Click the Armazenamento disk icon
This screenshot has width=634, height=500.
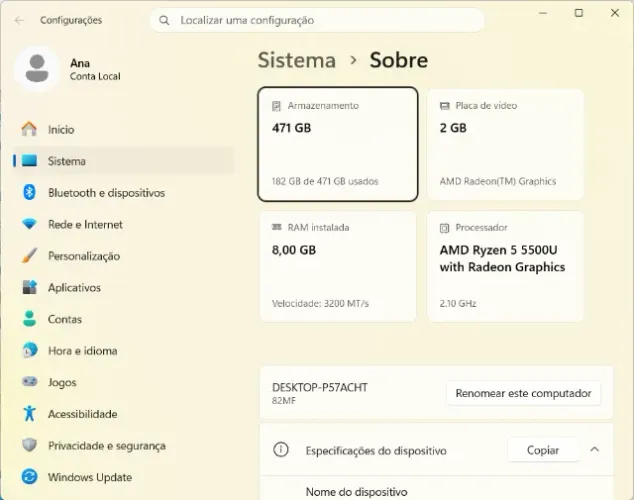(x=276, y=106)
